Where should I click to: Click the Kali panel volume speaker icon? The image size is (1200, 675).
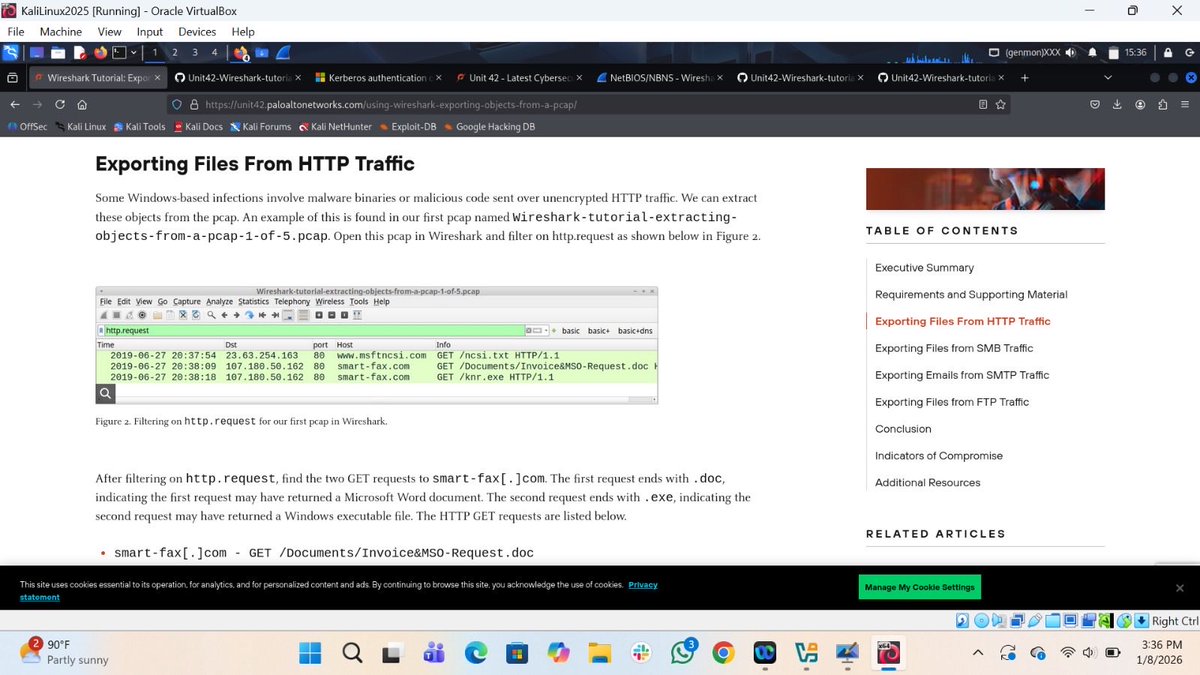(x=1070, y=52)
